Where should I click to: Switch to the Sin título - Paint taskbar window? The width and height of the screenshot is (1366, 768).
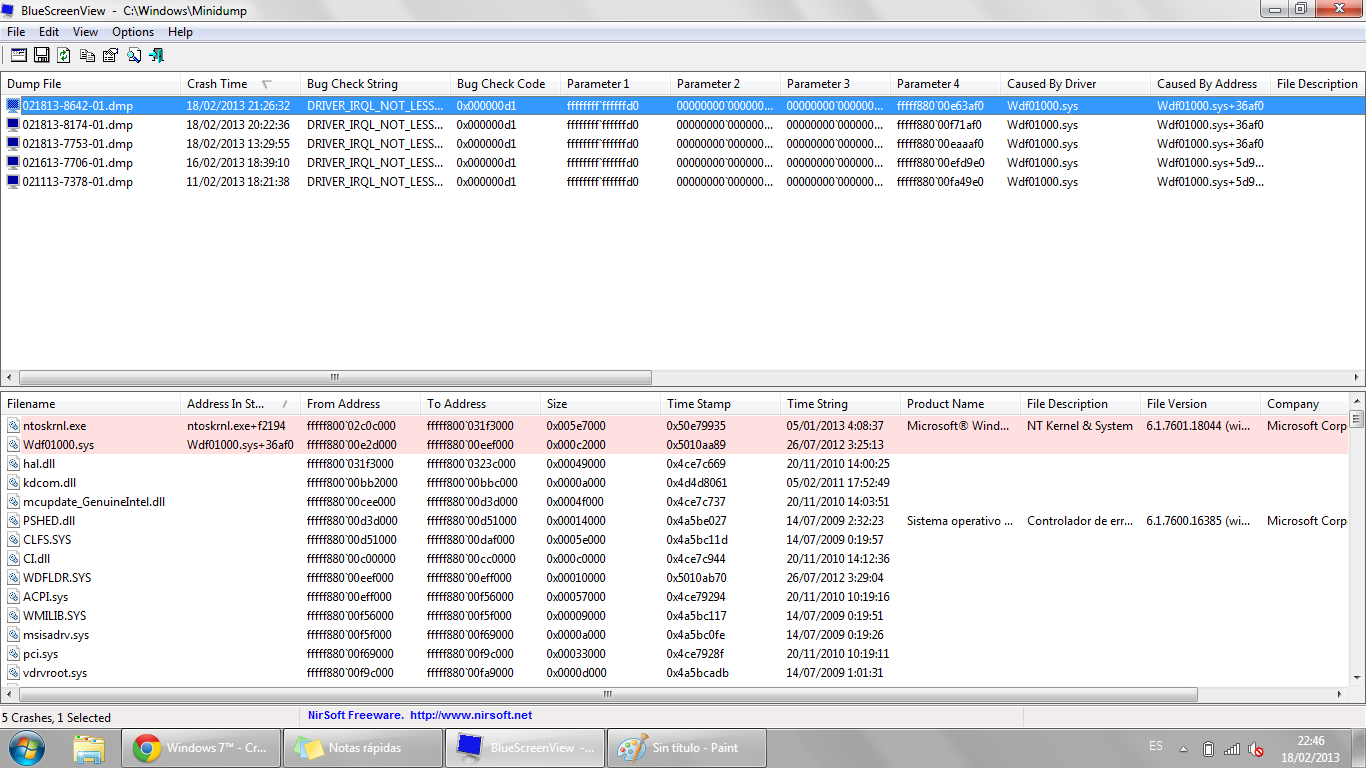click(687, 748)
